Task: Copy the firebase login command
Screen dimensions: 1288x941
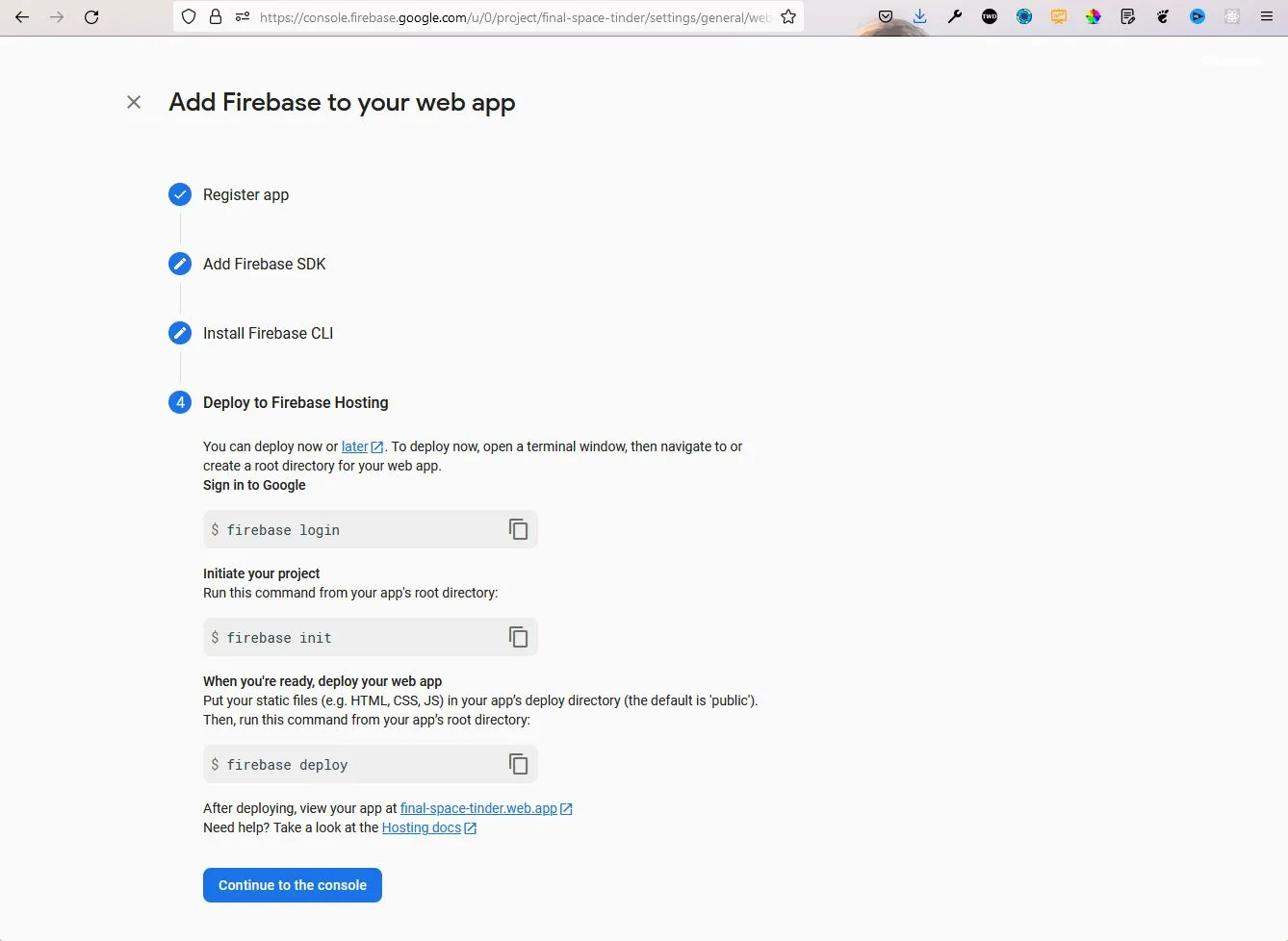Action: [x=518, y=529]
